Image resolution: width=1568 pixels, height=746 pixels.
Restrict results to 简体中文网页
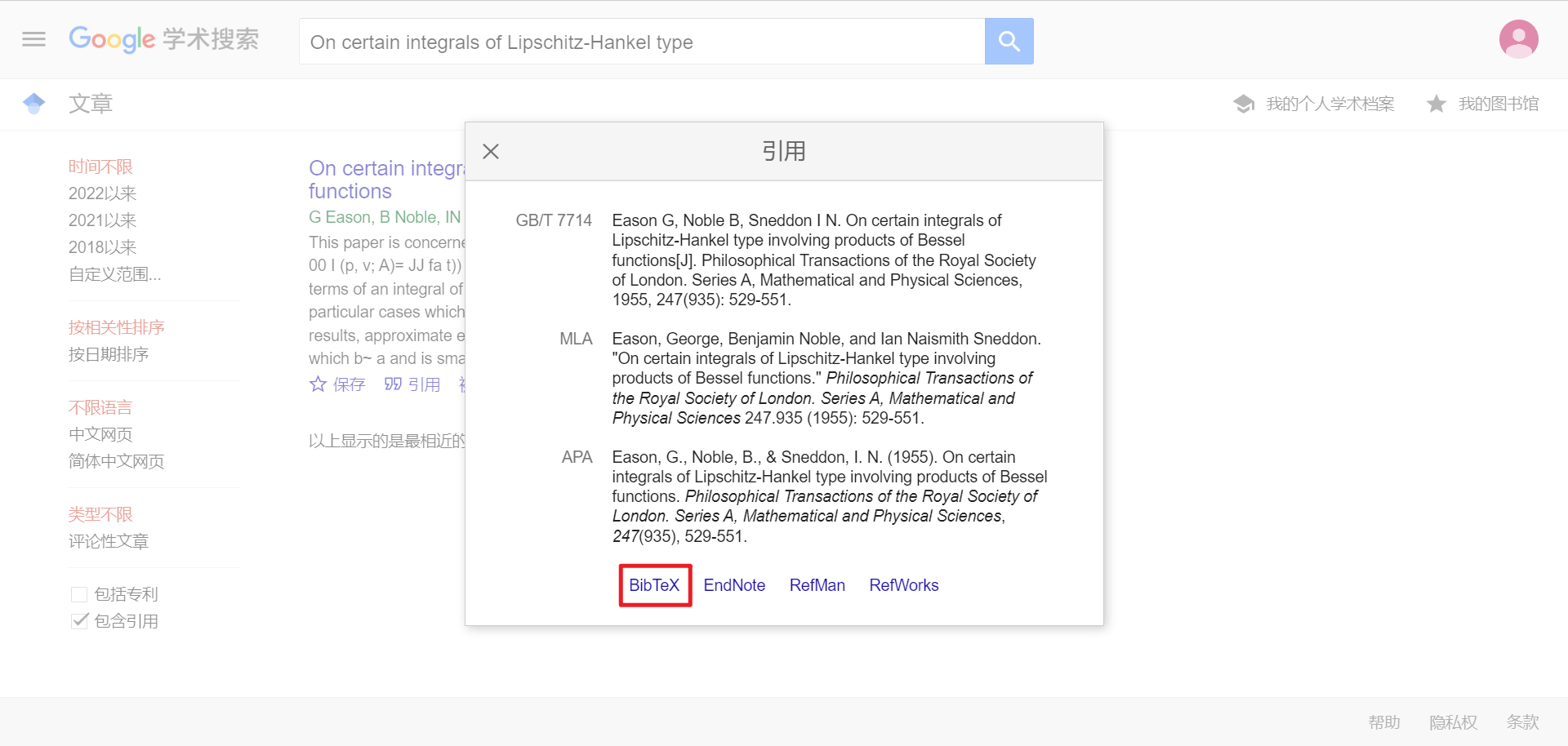point(117,461)
